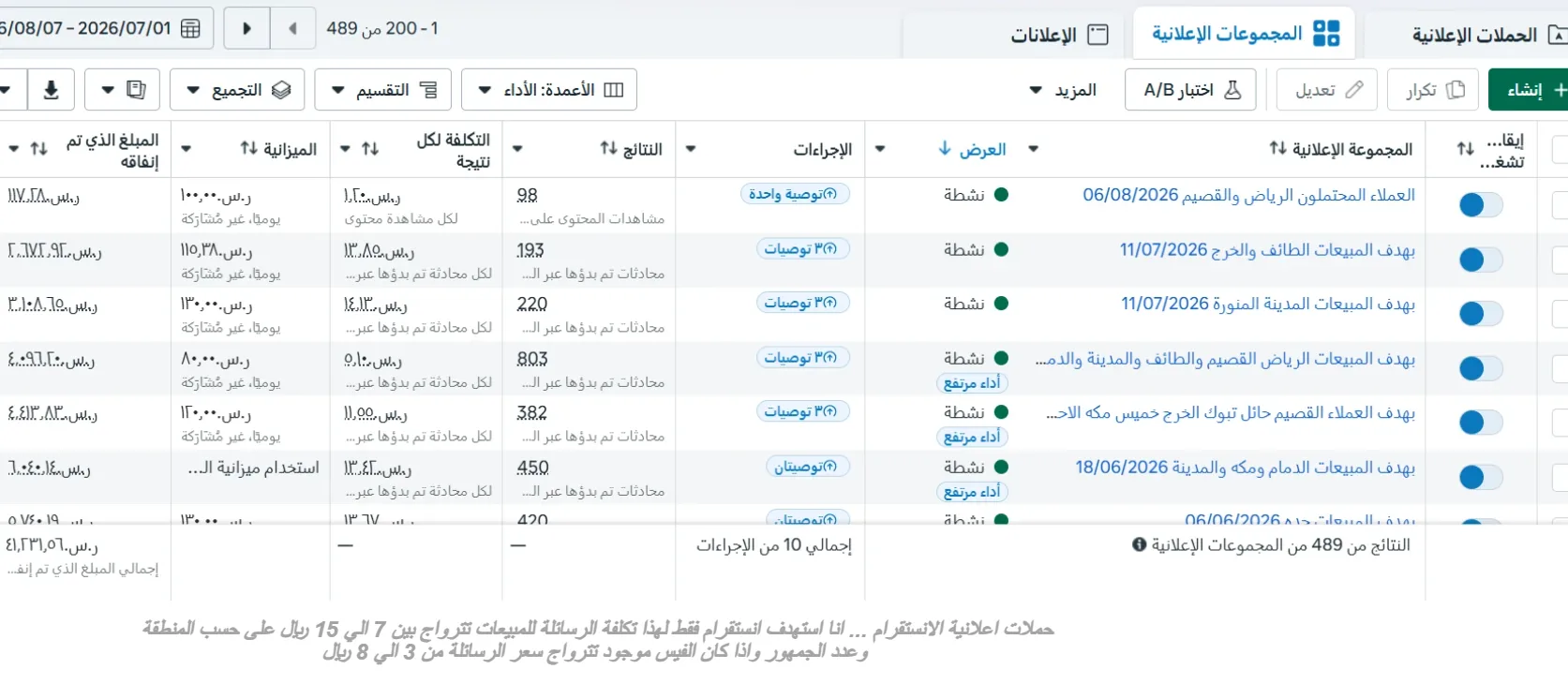1568x684 pixels.
Task: Click the export reports icon
Action: (136, 90)
